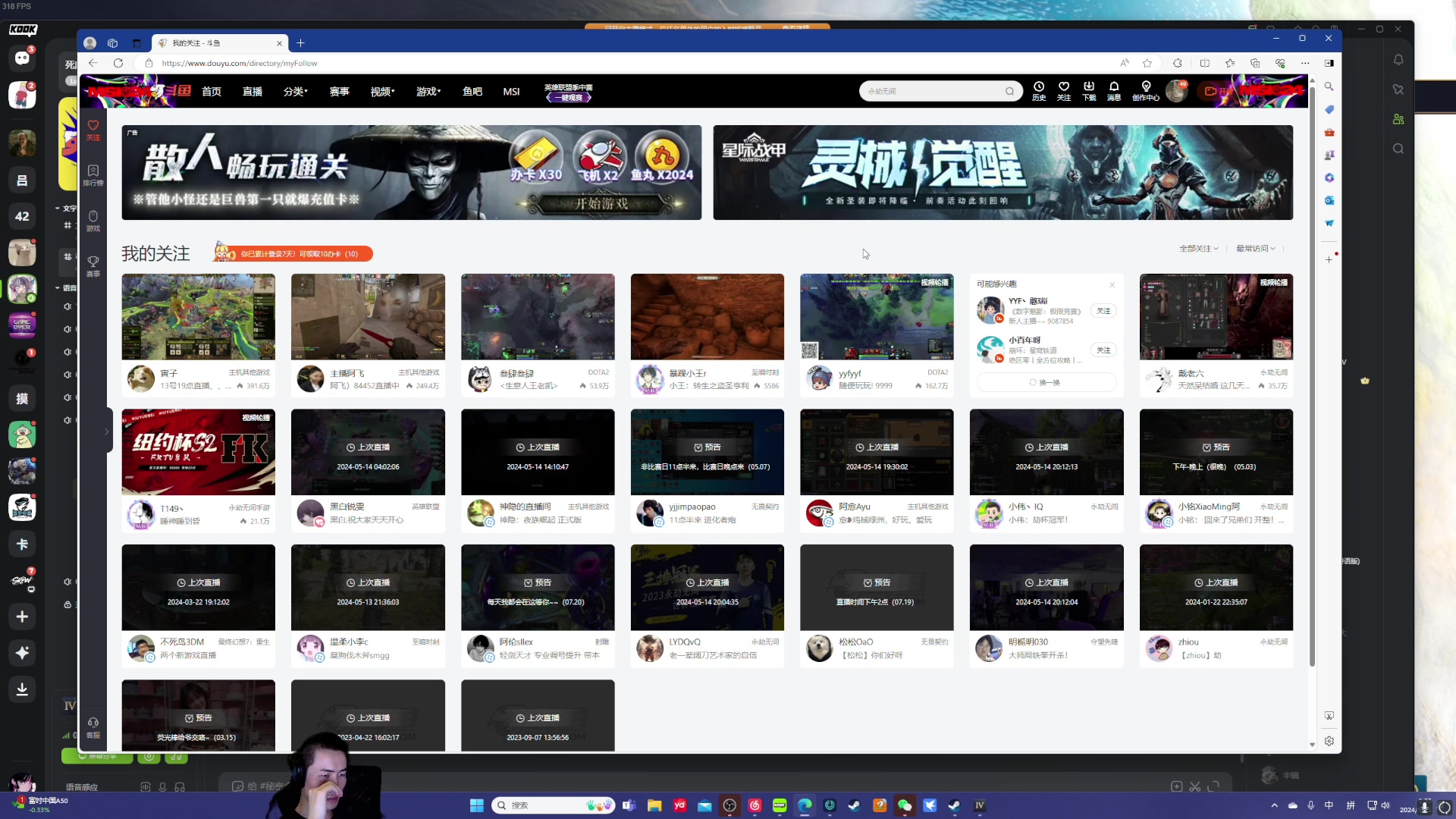Toggle Chinese input mode 中 in tray
The width and height of the screenshot is (1456, 819).
(x=1329, y=805)
